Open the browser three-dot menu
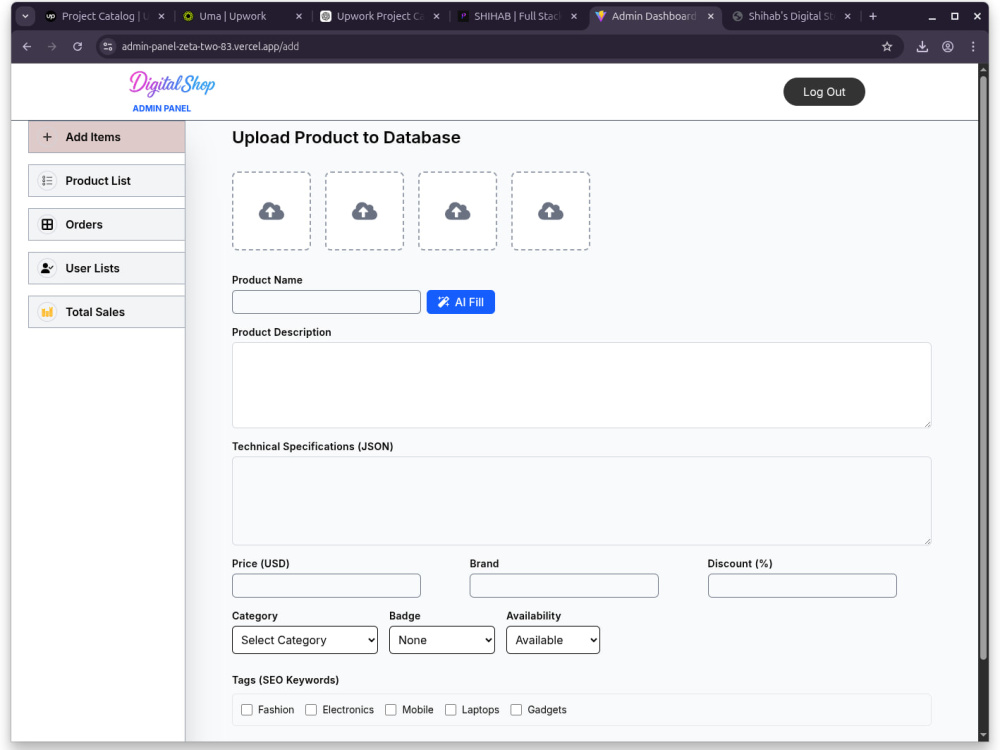This screenshot has width=1000, height=750. [x=973, y=47]
